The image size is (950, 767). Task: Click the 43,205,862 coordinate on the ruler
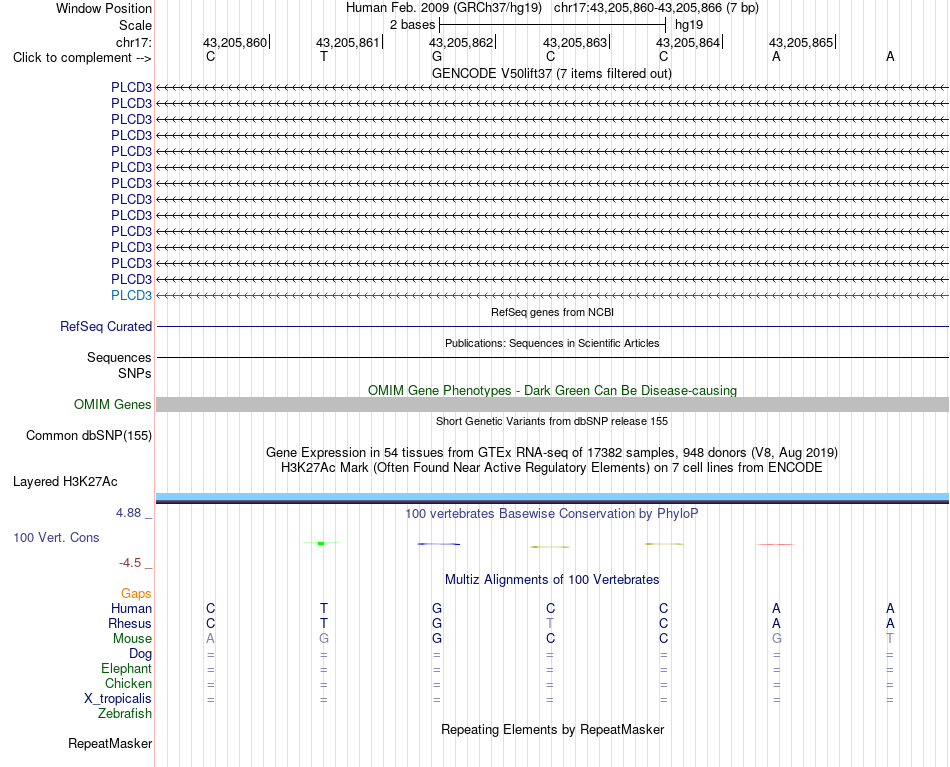click(x=461, y=42)
